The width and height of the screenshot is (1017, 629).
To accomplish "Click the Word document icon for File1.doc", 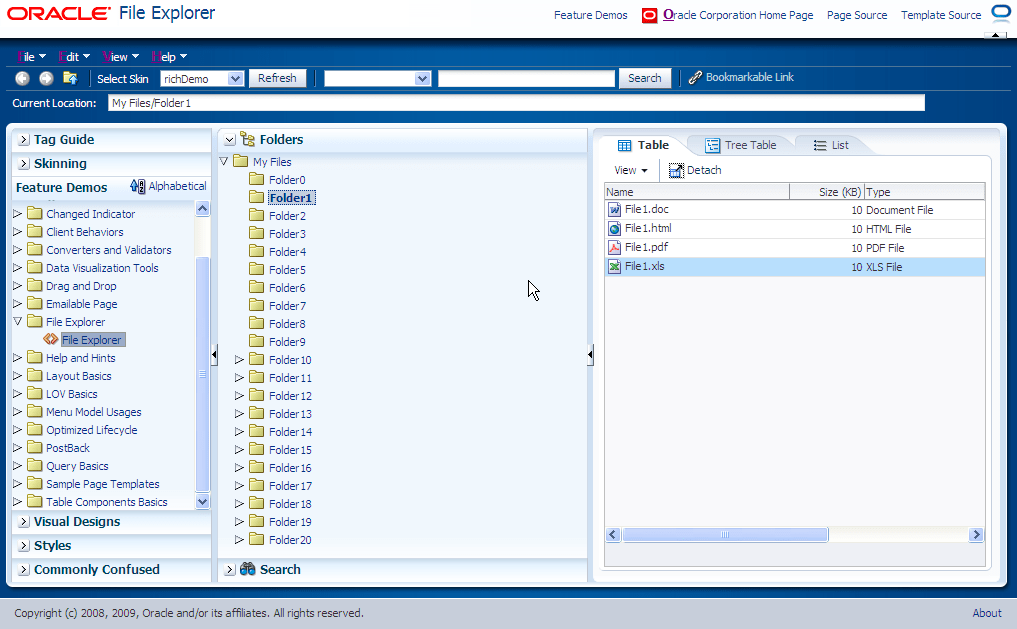I will (x=614, y=209).
